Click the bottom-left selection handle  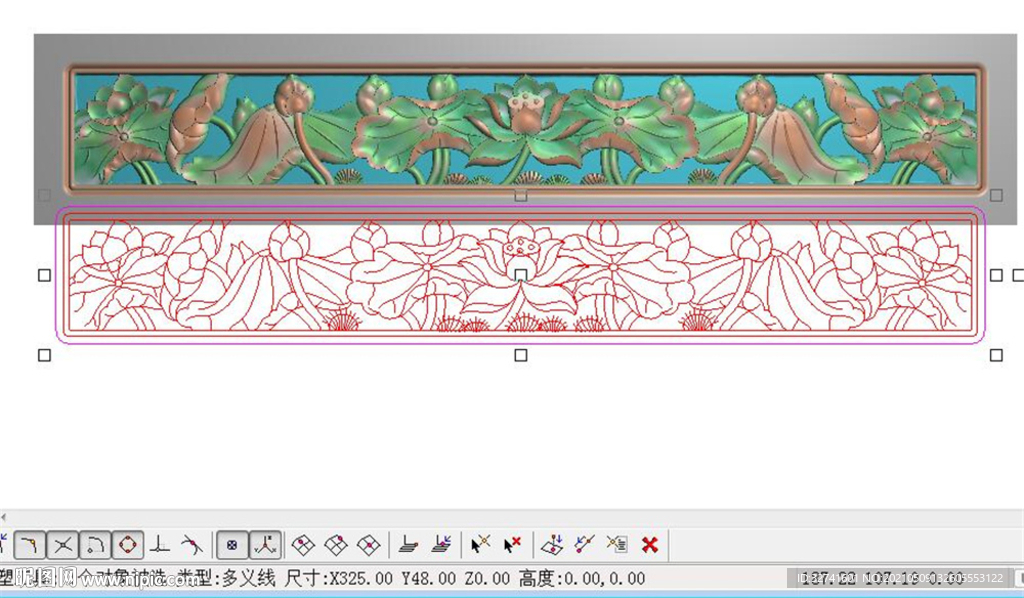44,355
